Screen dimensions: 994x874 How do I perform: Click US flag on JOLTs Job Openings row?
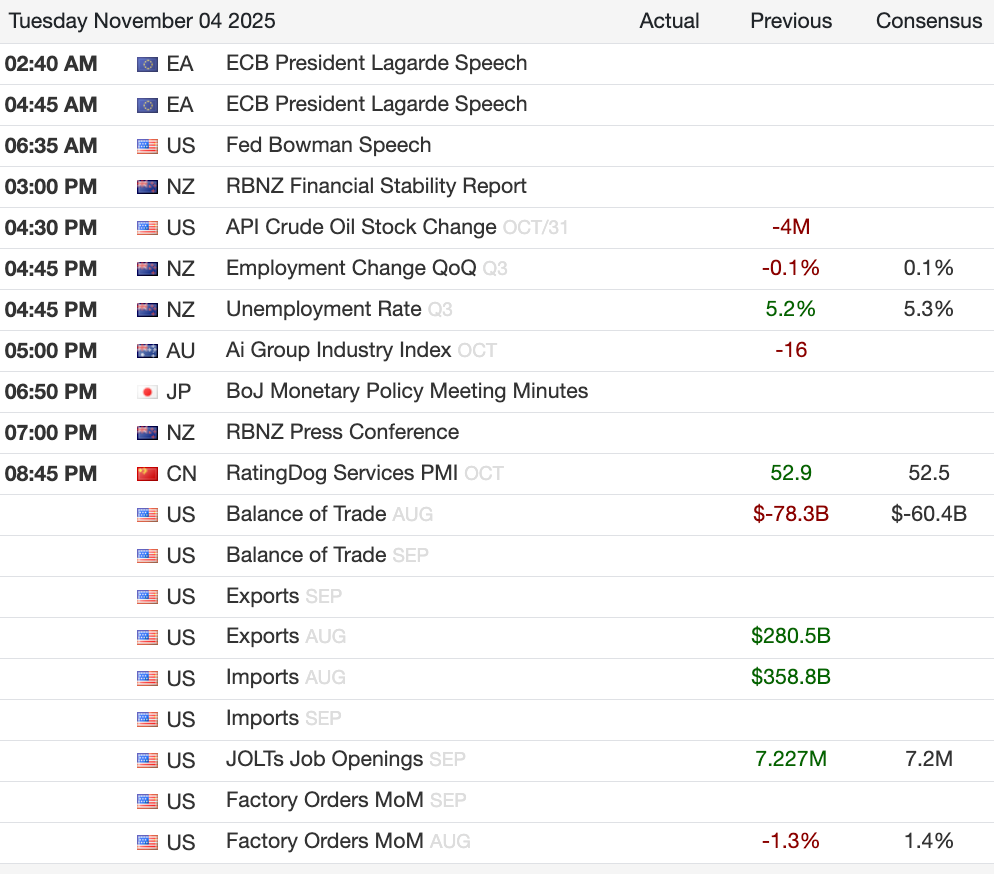click(x=147, y=760)
